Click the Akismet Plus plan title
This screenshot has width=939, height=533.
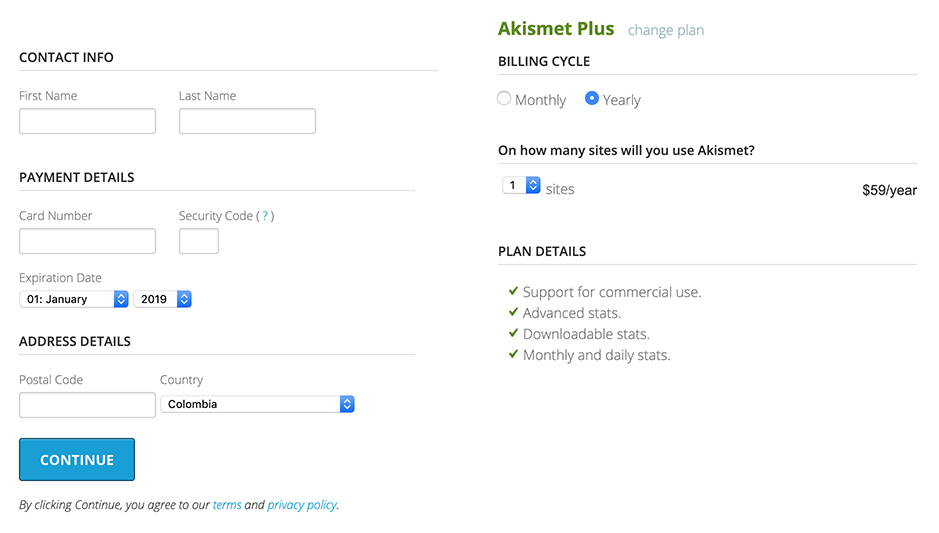556,29
